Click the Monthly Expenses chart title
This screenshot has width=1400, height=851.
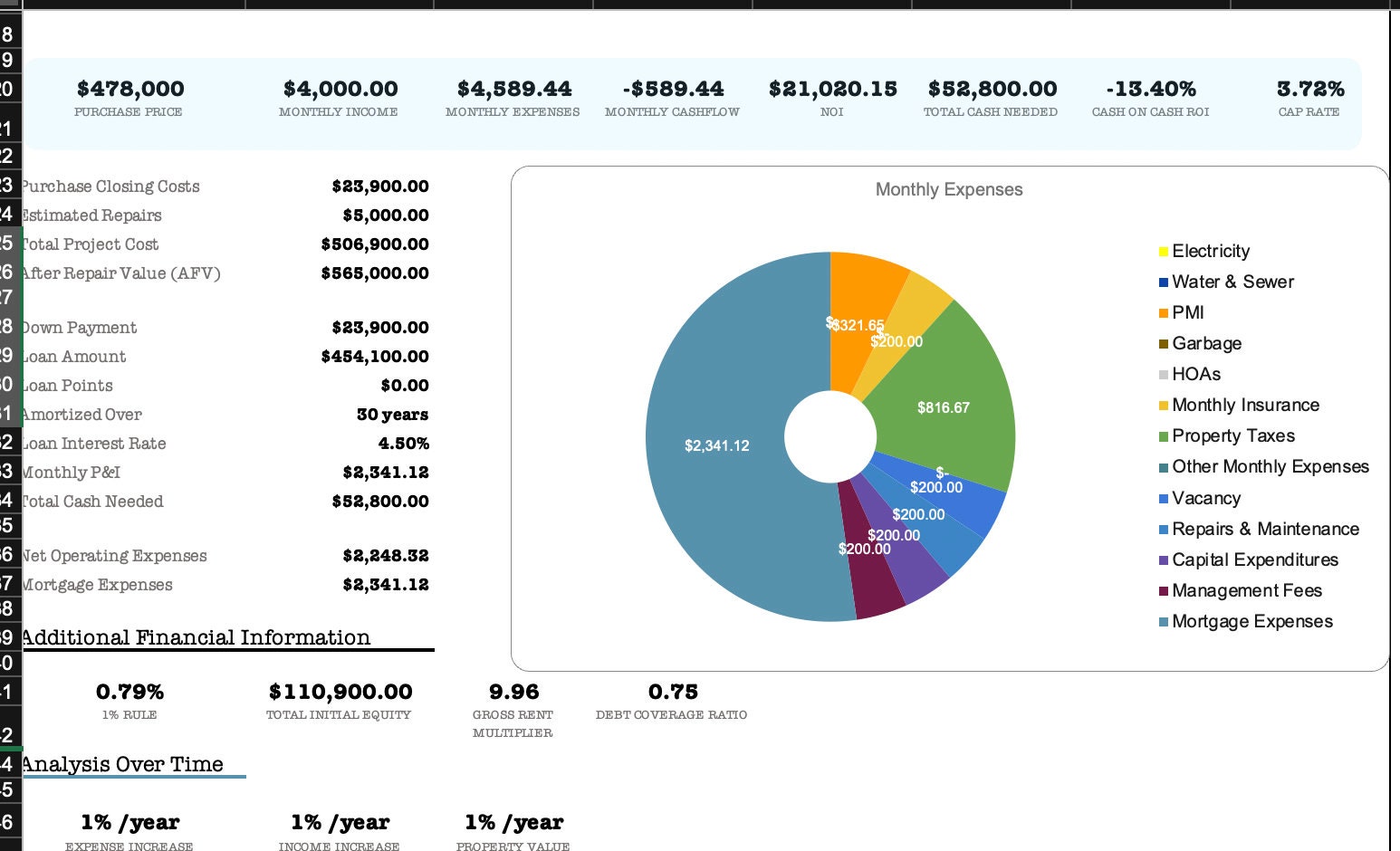pos(948,189)
